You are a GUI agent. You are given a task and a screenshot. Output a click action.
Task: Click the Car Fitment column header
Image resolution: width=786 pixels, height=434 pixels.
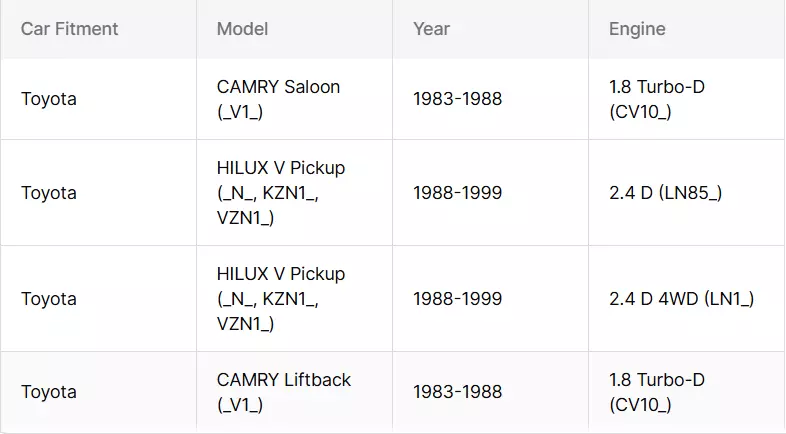[x=69, y=29]
